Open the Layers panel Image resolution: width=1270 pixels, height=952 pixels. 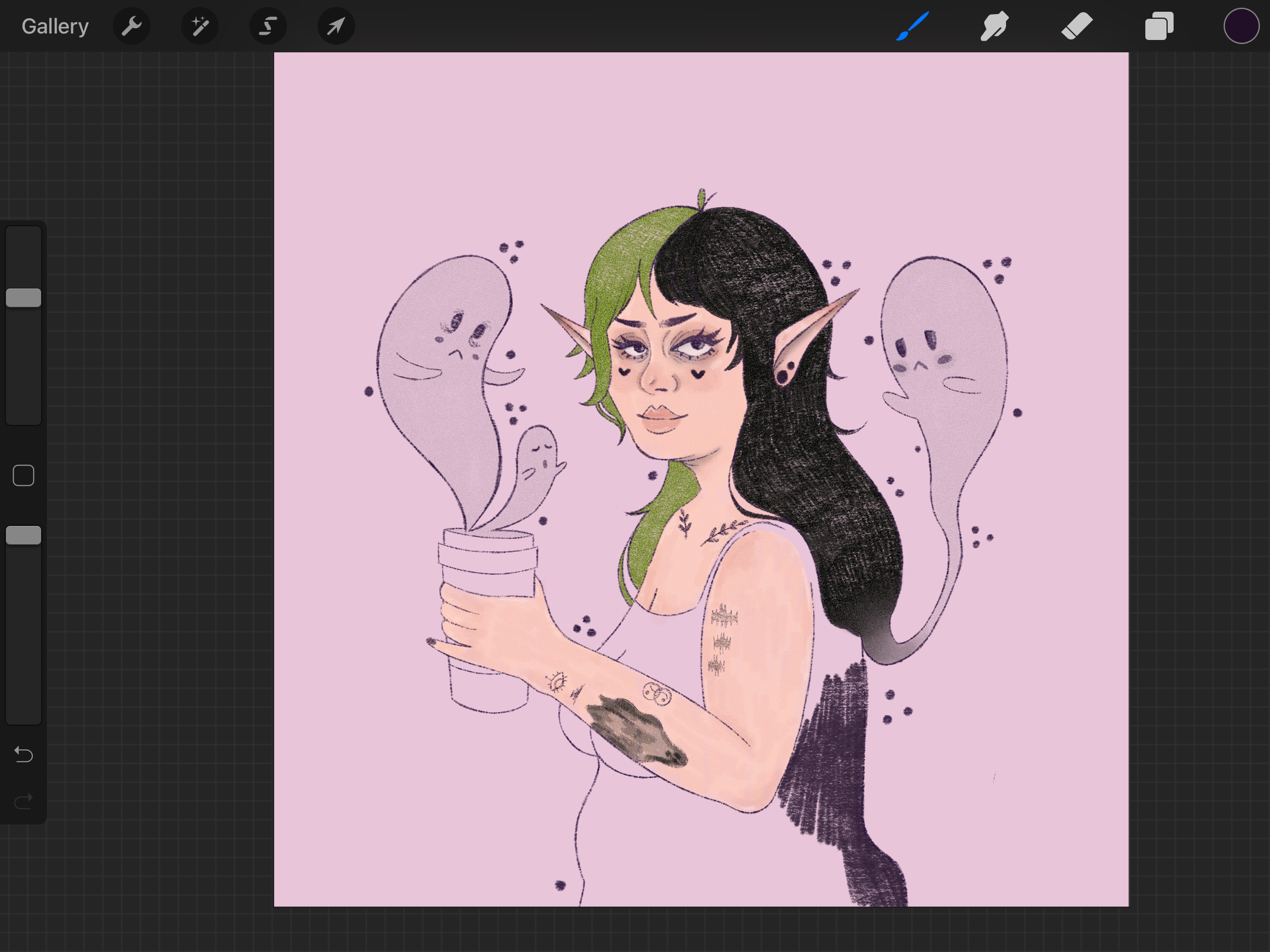(1159, 26)
